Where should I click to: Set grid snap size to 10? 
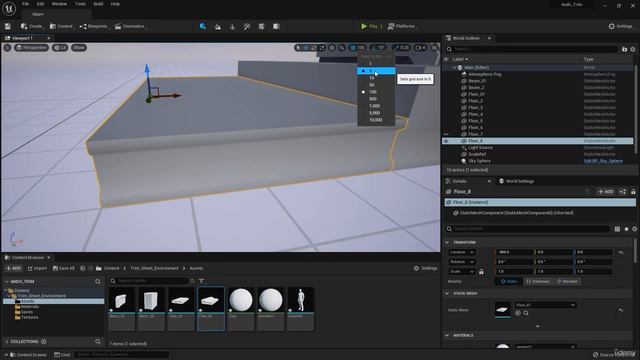[376, 78]
